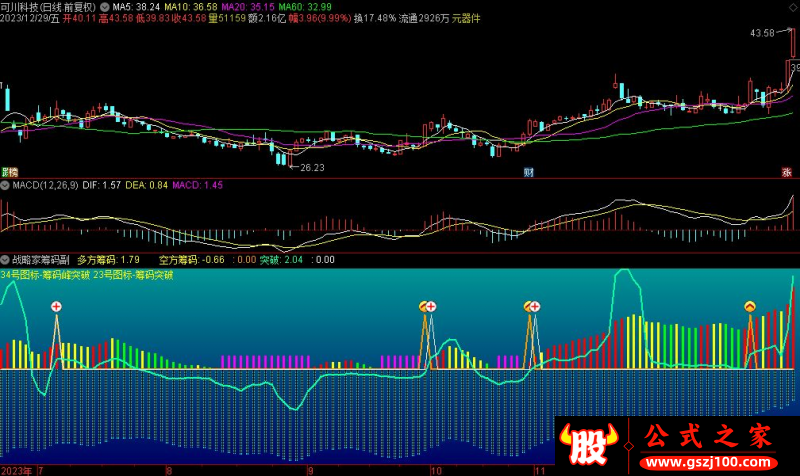Click the MA10: 36.58 label
The height and width of the screenshot is (476, 800).
coord(191,7)
